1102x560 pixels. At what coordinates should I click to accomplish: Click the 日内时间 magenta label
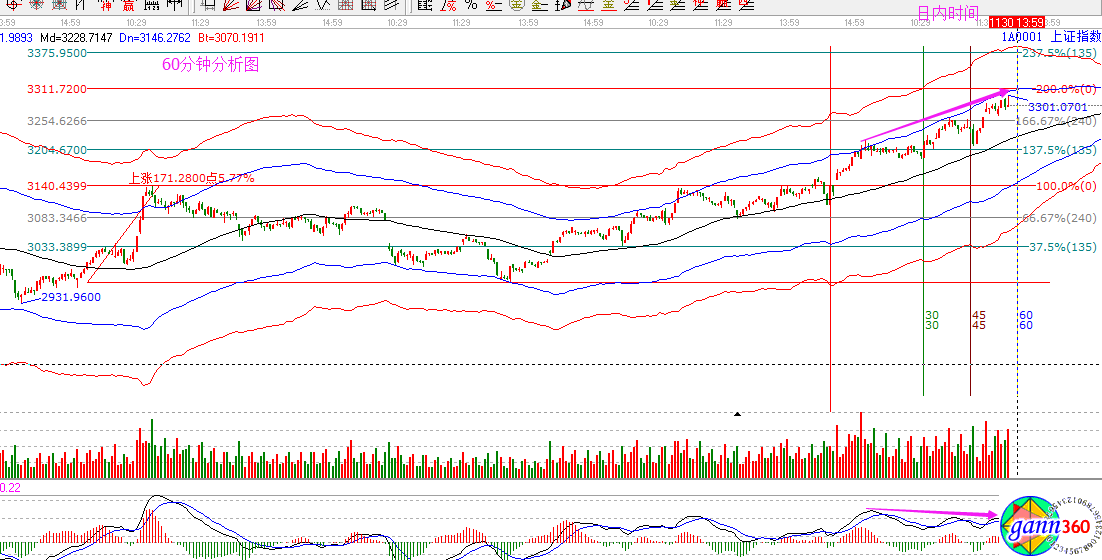point(949,13)
